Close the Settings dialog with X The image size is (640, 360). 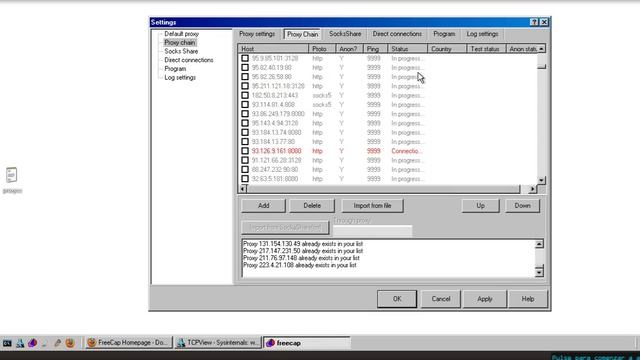pos(544,22)
